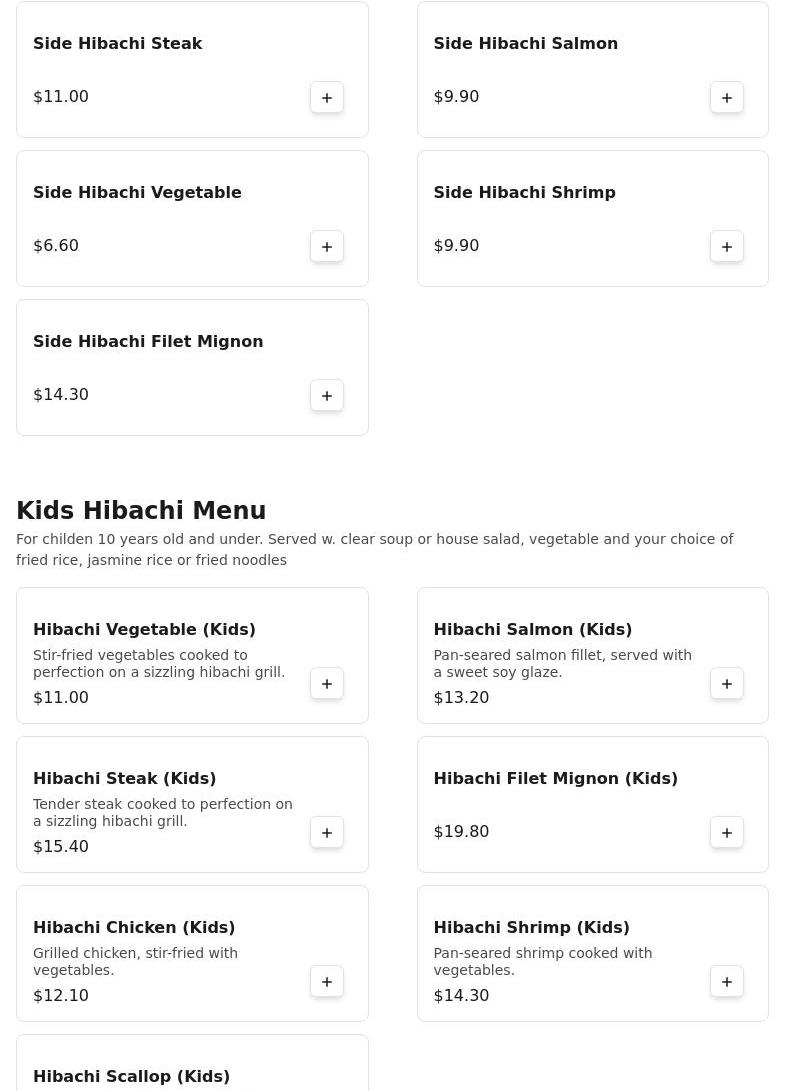View Hibachi Filet Mignon (Kids) title
Viewport: 785px width, 1091px height.
tap(556, 778)
